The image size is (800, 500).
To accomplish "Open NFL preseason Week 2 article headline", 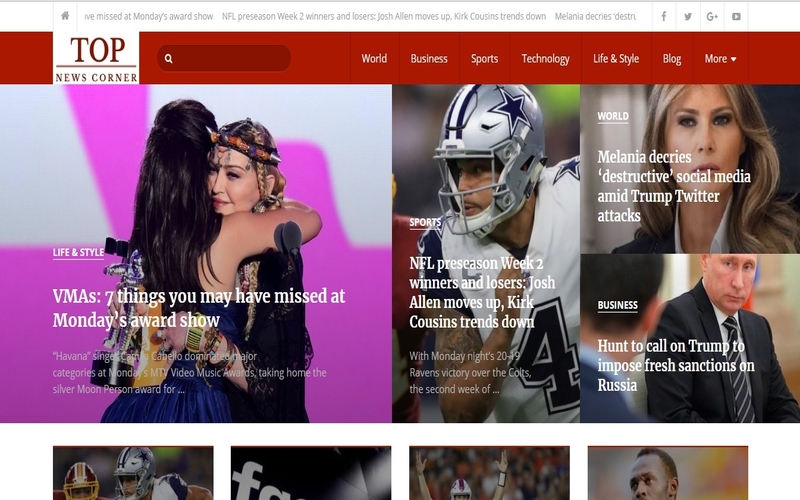I will (x=482, y=292).
